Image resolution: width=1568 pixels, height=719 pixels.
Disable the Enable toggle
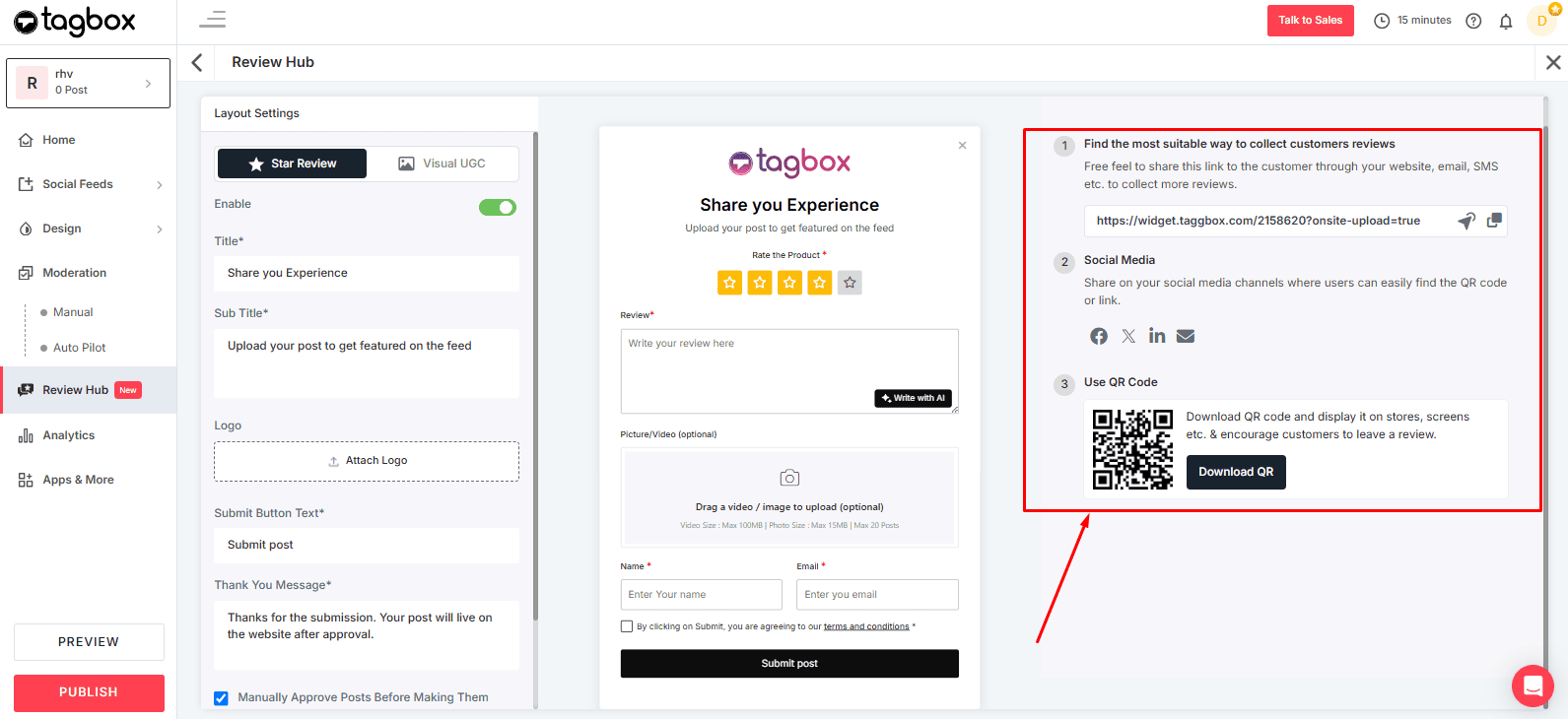coord(498,207)
